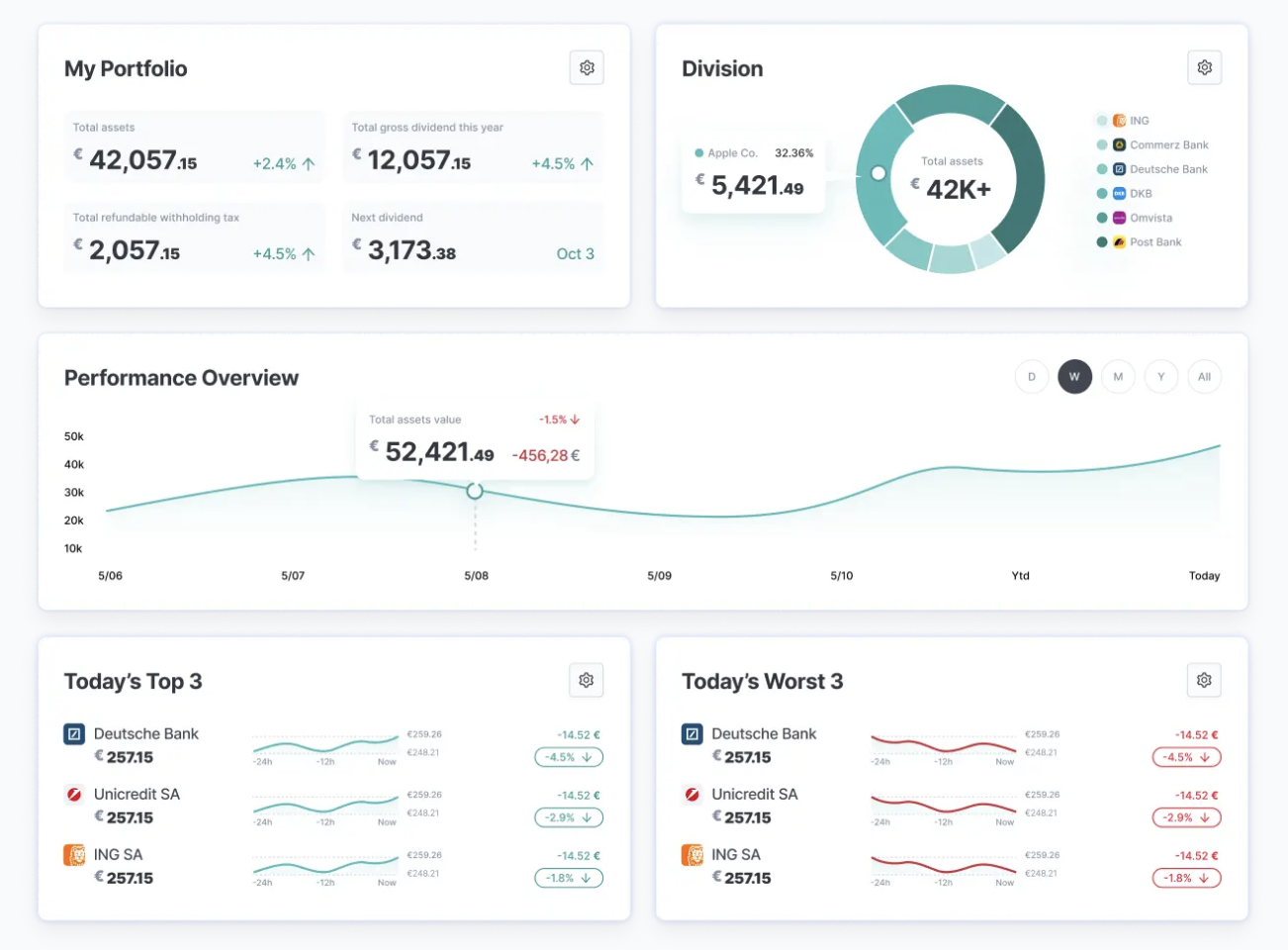Screen dimensions: 1288x950
Task: Open Division panel settings gear
Action: pos(1204,67)
